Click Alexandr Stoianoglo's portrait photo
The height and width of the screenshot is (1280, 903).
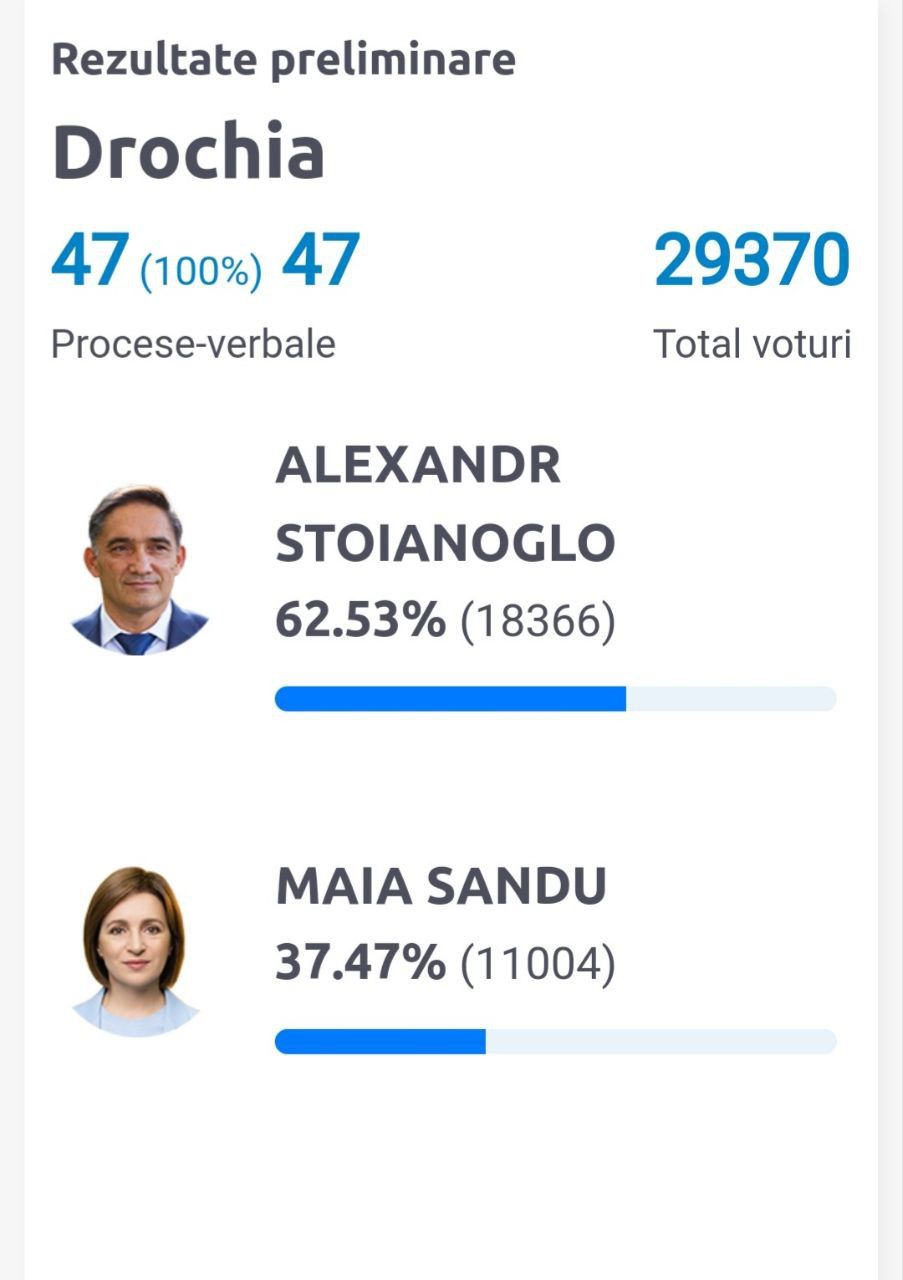[x=139, y=569]
